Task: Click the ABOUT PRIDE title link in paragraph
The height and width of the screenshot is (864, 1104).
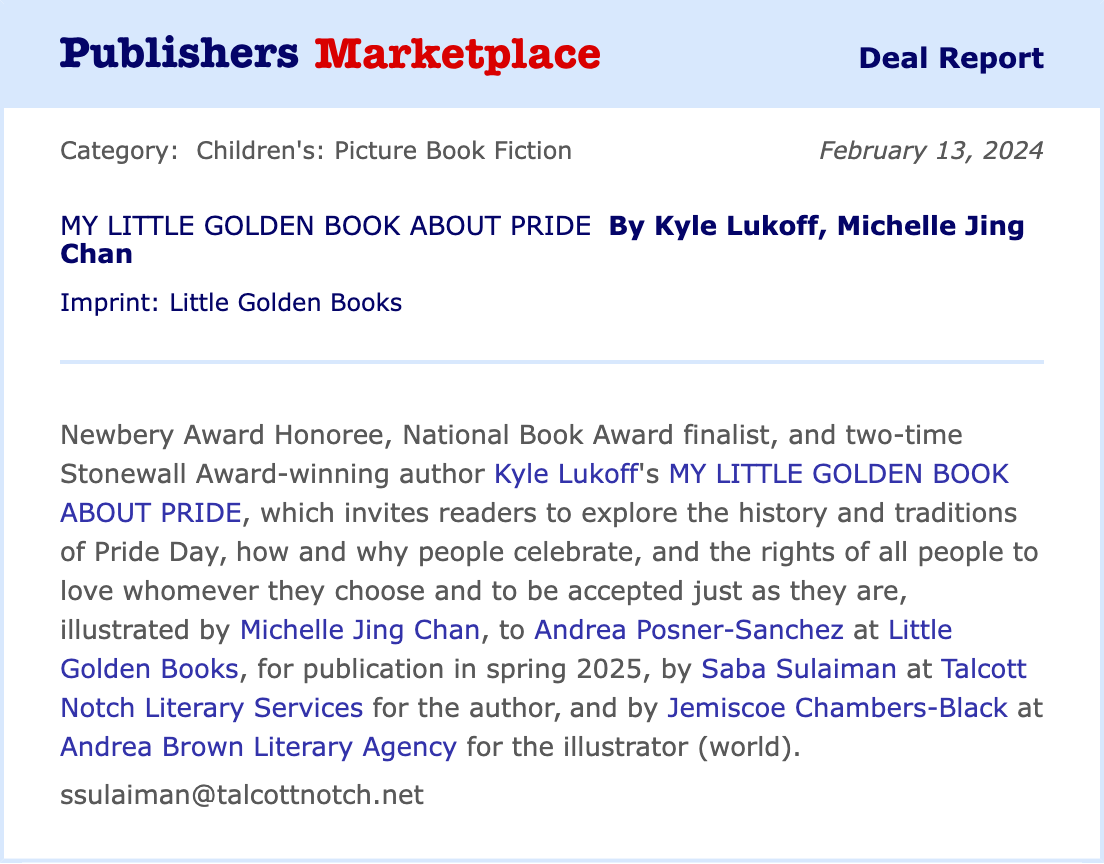Action: 150,513
